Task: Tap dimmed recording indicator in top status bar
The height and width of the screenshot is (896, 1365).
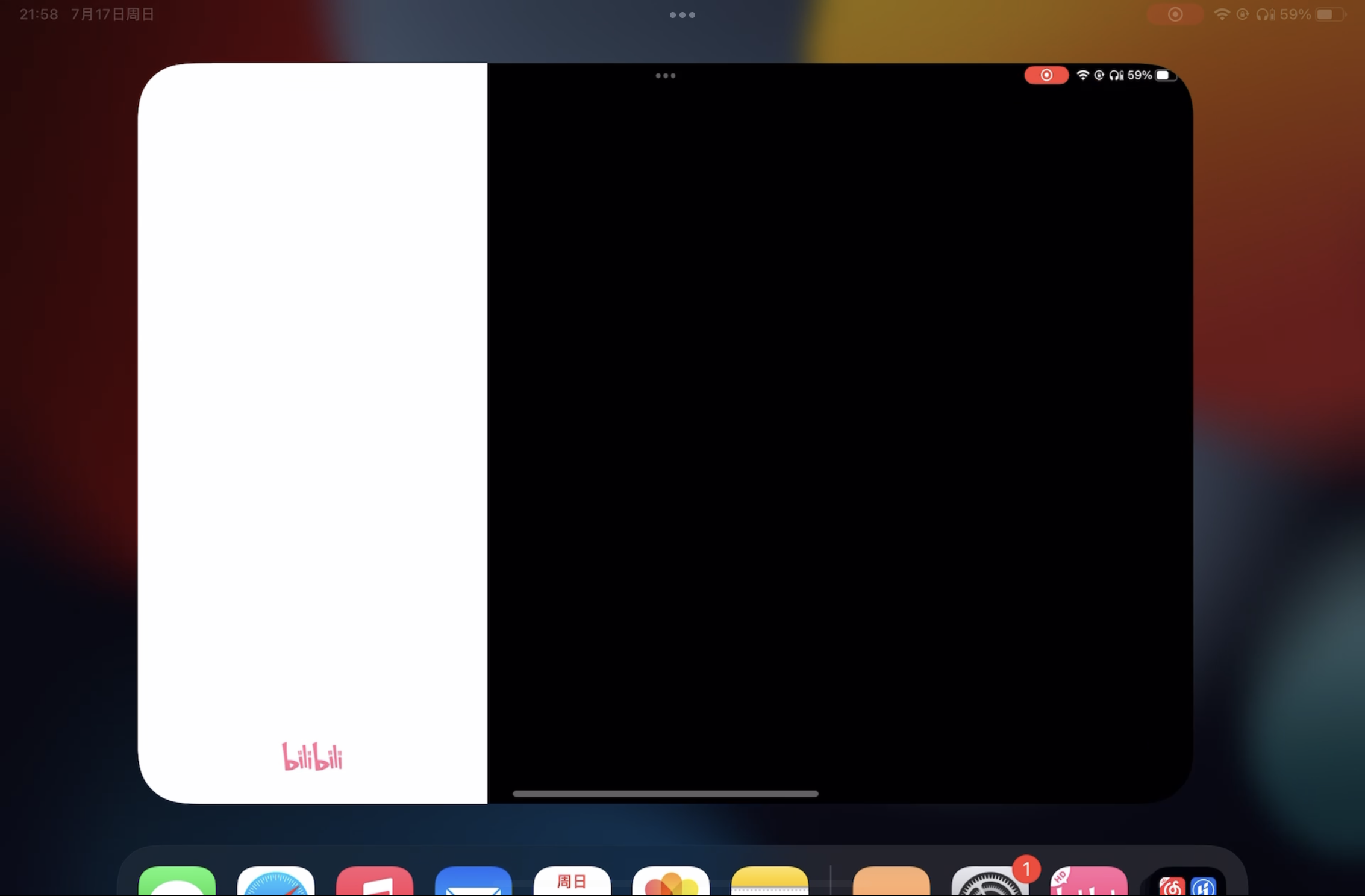Action: point(1175,14)
